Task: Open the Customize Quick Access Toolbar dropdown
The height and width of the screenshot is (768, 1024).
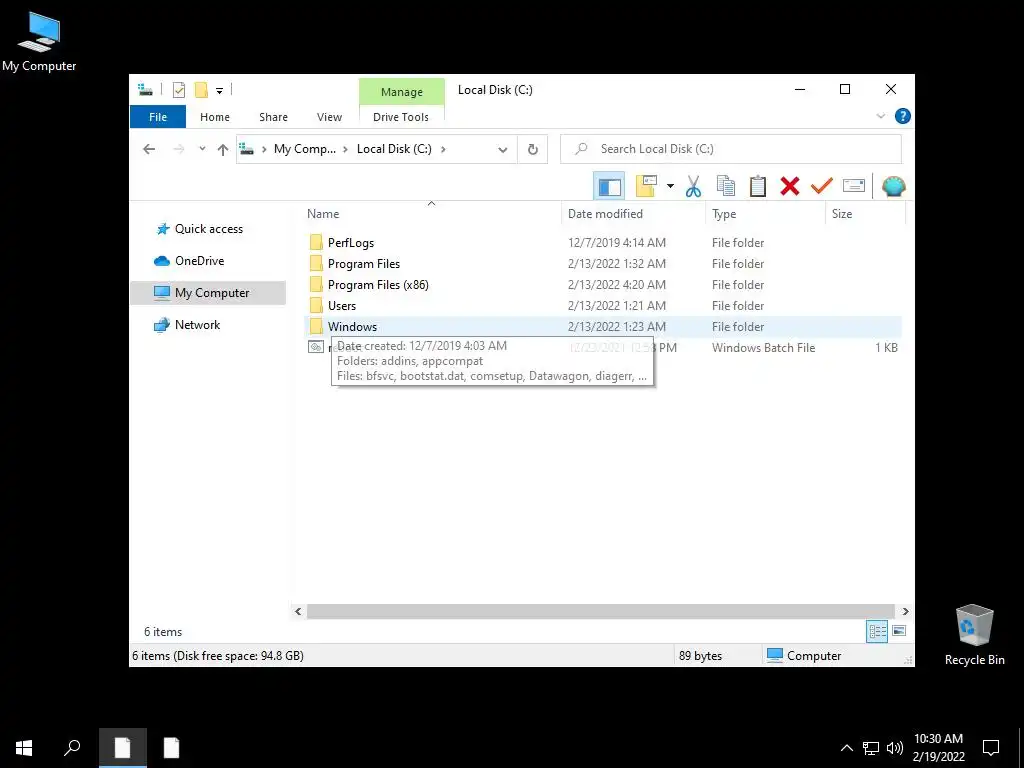Action: [219, 91]
